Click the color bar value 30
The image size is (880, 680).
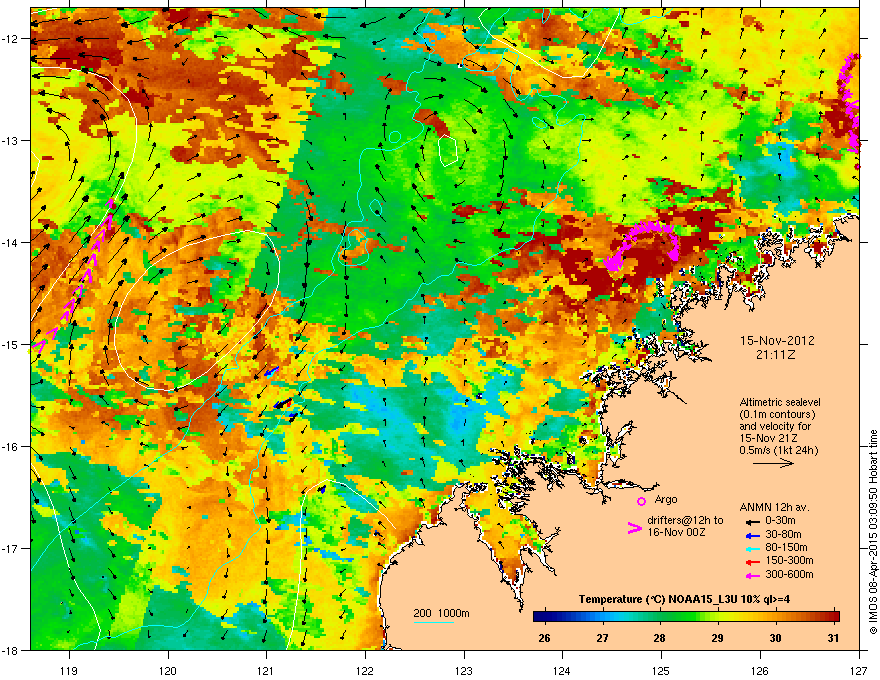[x=775, y=638]
